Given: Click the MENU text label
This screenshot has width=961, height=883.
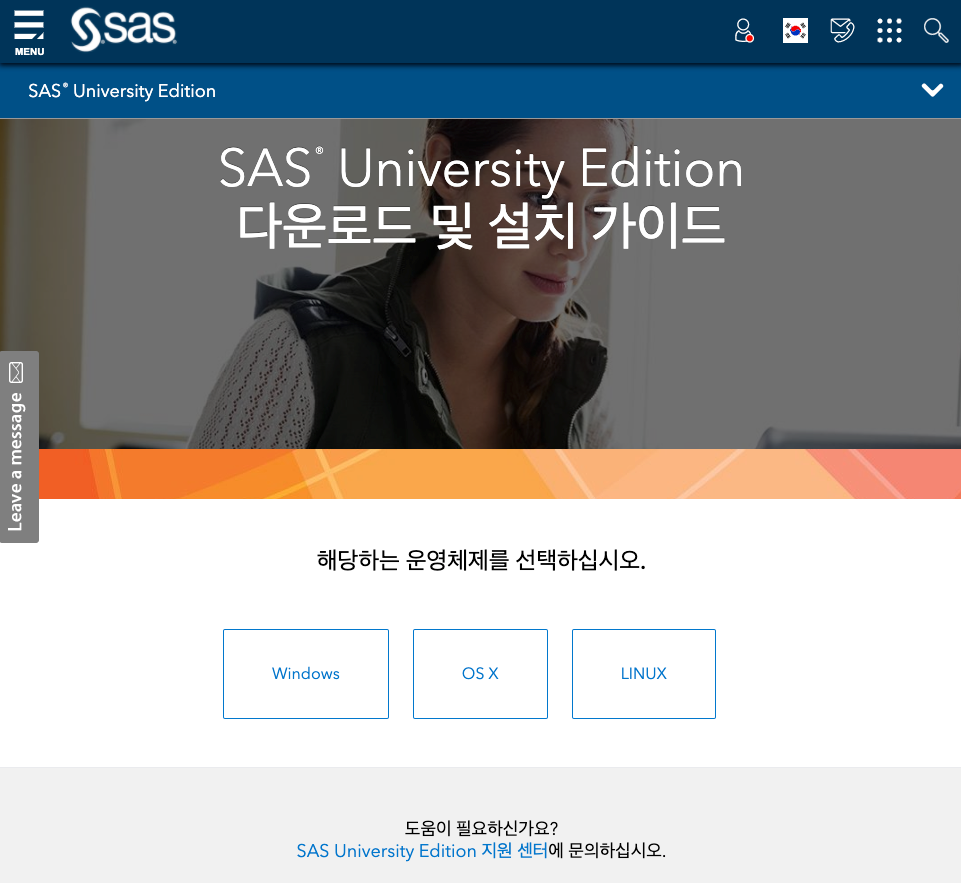Looking at the screenshot, I should 29,51.
